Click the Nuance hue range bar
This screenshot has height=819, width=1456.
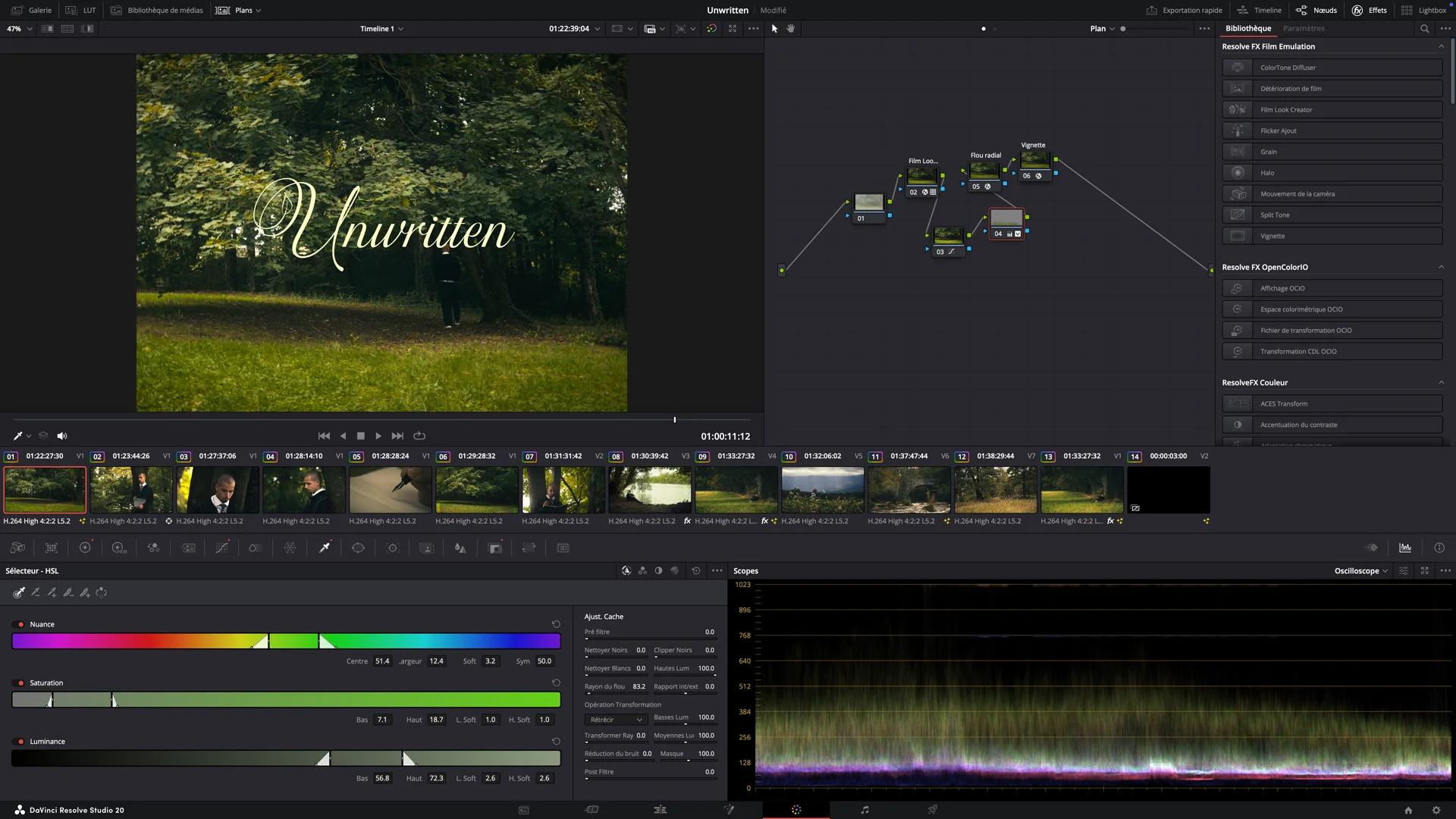286,642
